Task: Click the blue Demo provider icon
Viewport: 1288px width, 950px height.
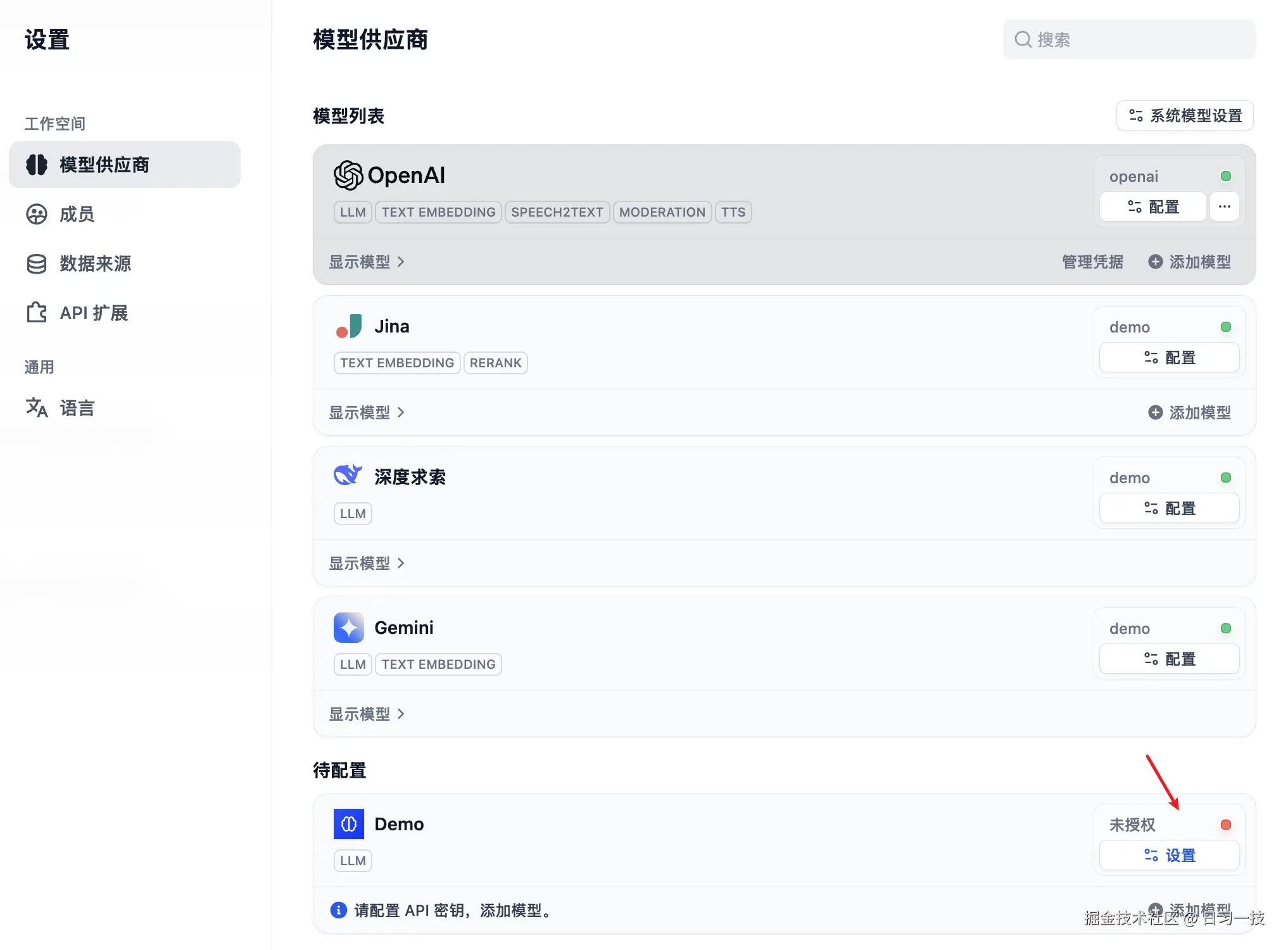Action: tap(349, 824)
